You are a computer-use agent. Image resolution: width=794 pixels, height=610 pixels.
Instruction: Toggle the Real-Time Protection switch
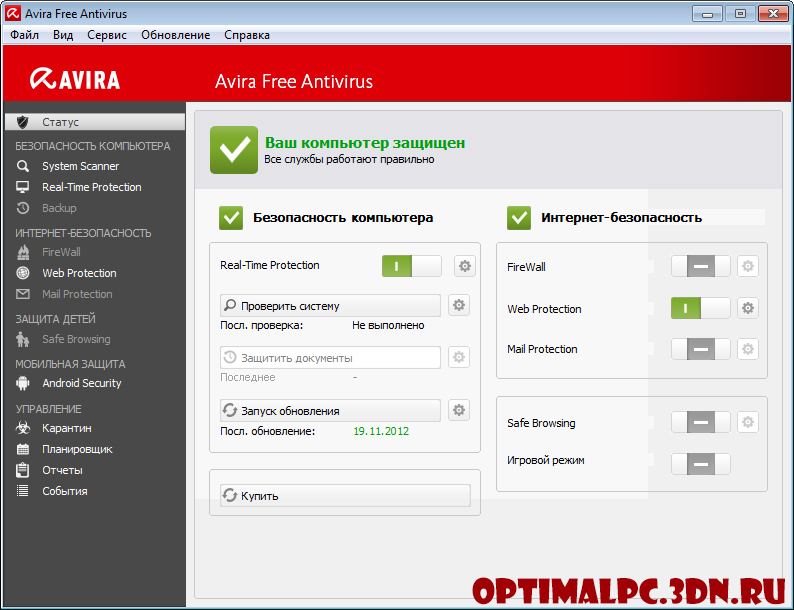412,266
